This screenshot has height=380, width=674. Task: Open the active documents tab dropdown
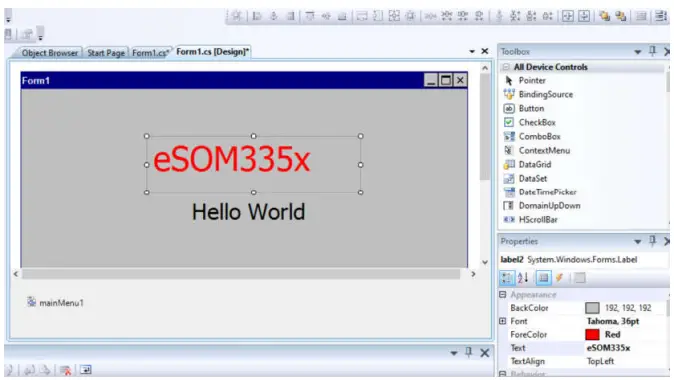[x=472, y=52]
